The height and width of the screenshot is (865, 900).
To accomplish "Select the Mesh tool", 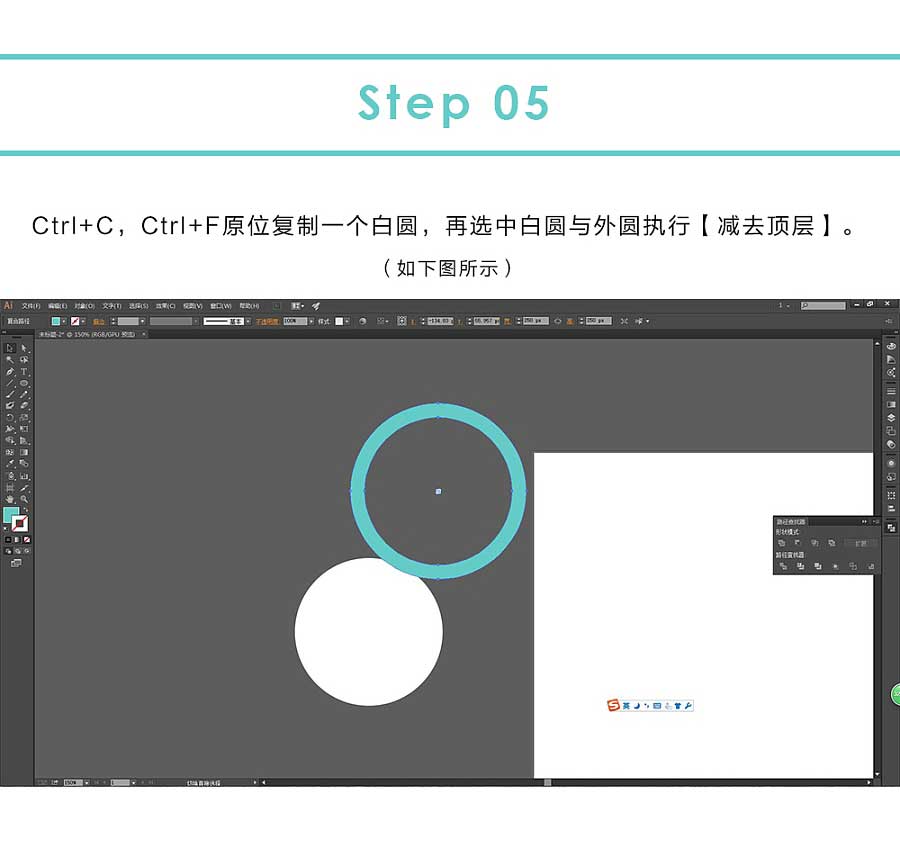I will [10, 452].
